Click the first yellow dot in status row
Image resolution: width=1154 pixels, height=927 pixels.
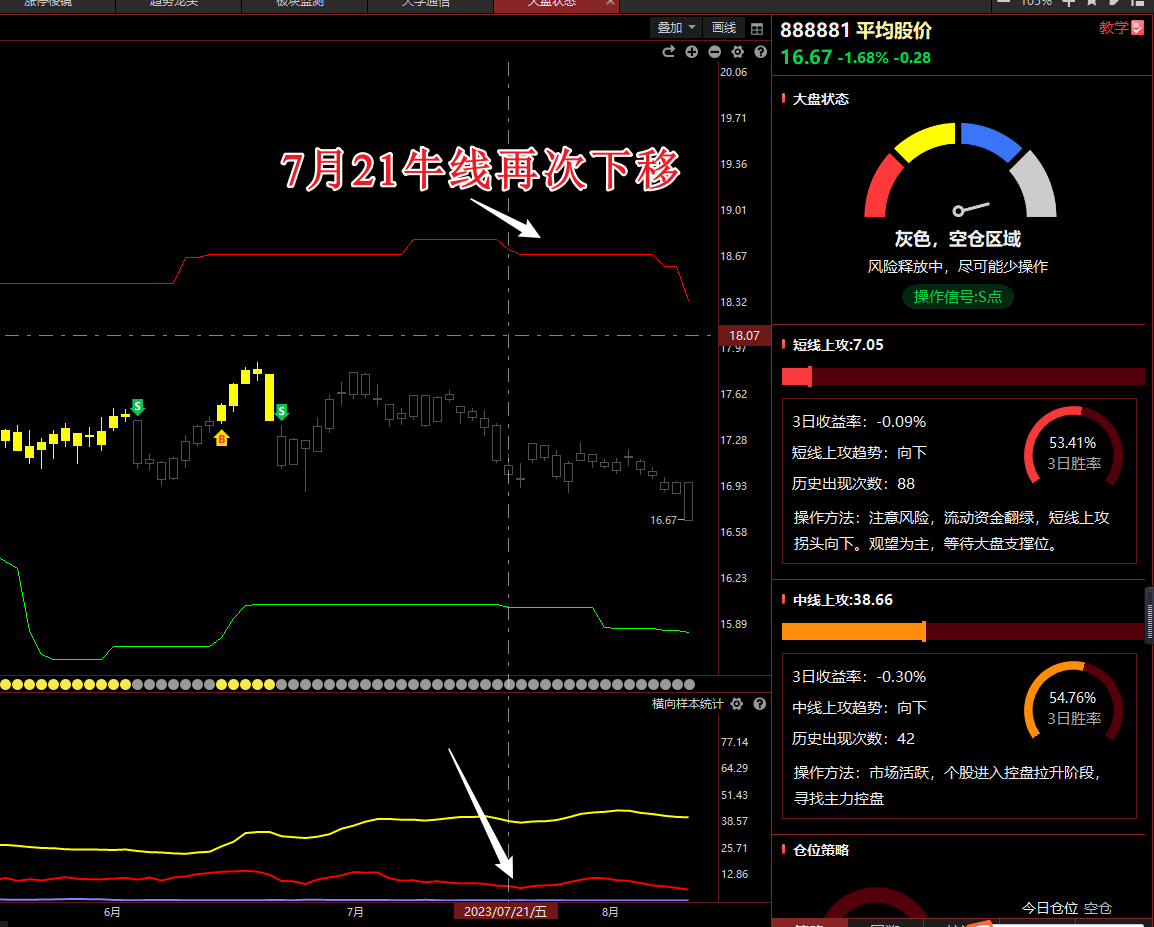click(5, 684)
